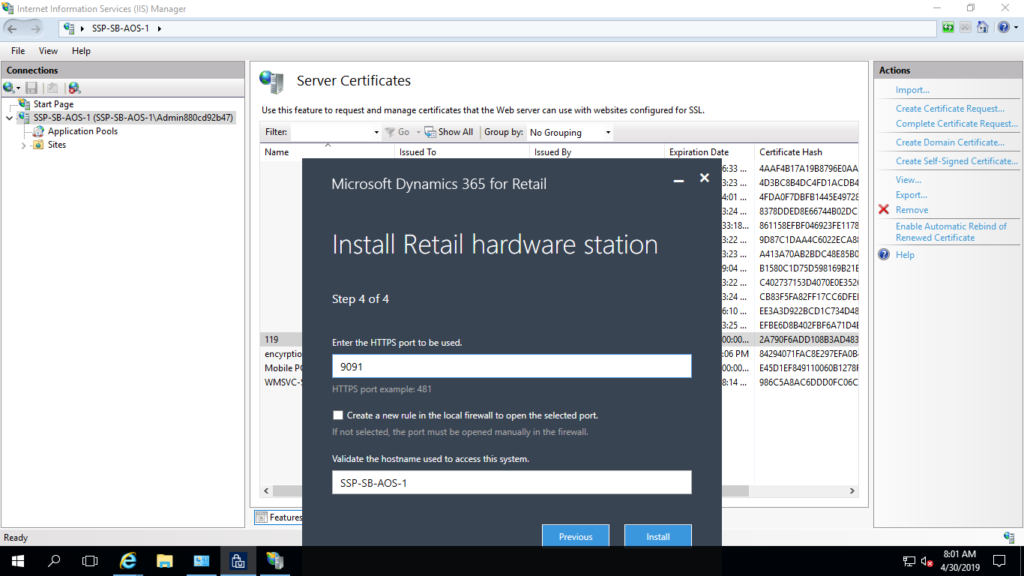Image resolution: width=1024 pixels, height=576 pixels.
Task: Click the save icon in Connections toolbar
Action: (x=31, y=88)
